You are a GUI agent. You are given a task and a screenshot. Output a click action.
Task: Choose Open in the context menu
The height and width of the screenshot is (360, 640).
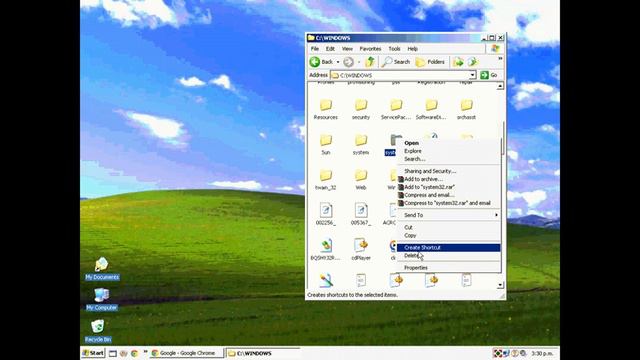449,143
